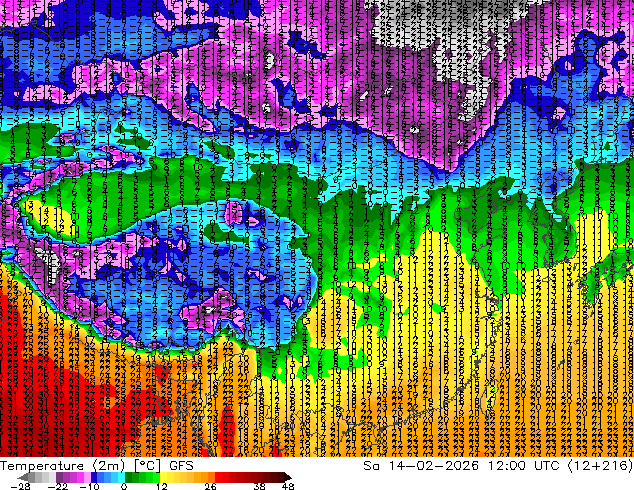Select the dark blue swatch above -10

pos(94,477)
